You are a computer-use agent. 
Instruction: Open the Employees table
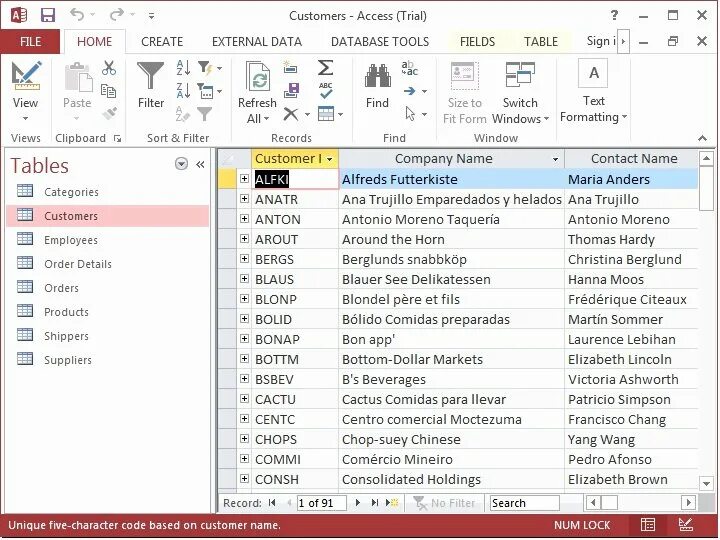point(108,240)
